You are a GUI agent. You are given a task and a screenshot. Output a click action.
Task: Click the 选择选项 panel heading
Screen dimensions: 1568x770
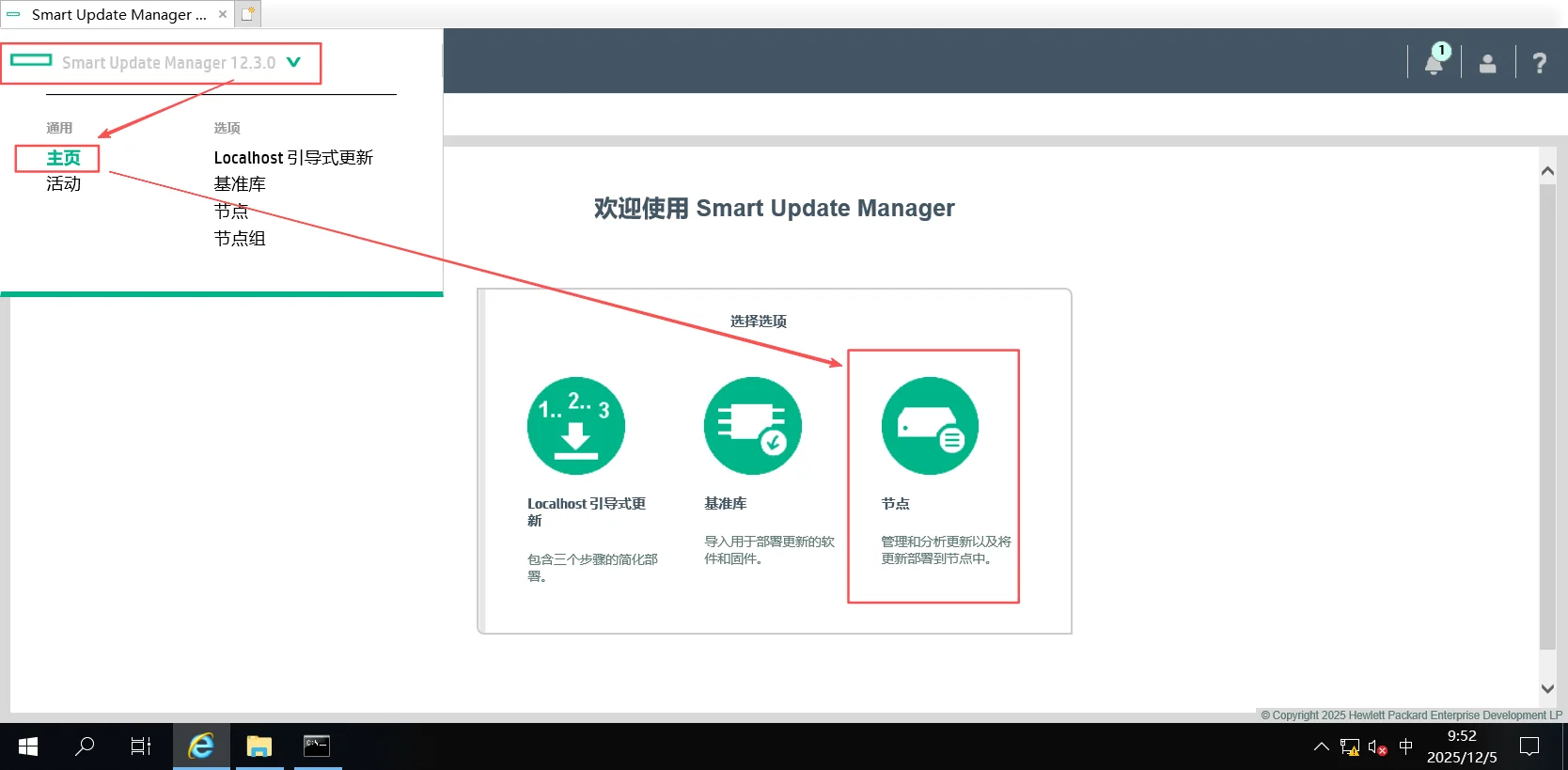(x=759, y=321)
